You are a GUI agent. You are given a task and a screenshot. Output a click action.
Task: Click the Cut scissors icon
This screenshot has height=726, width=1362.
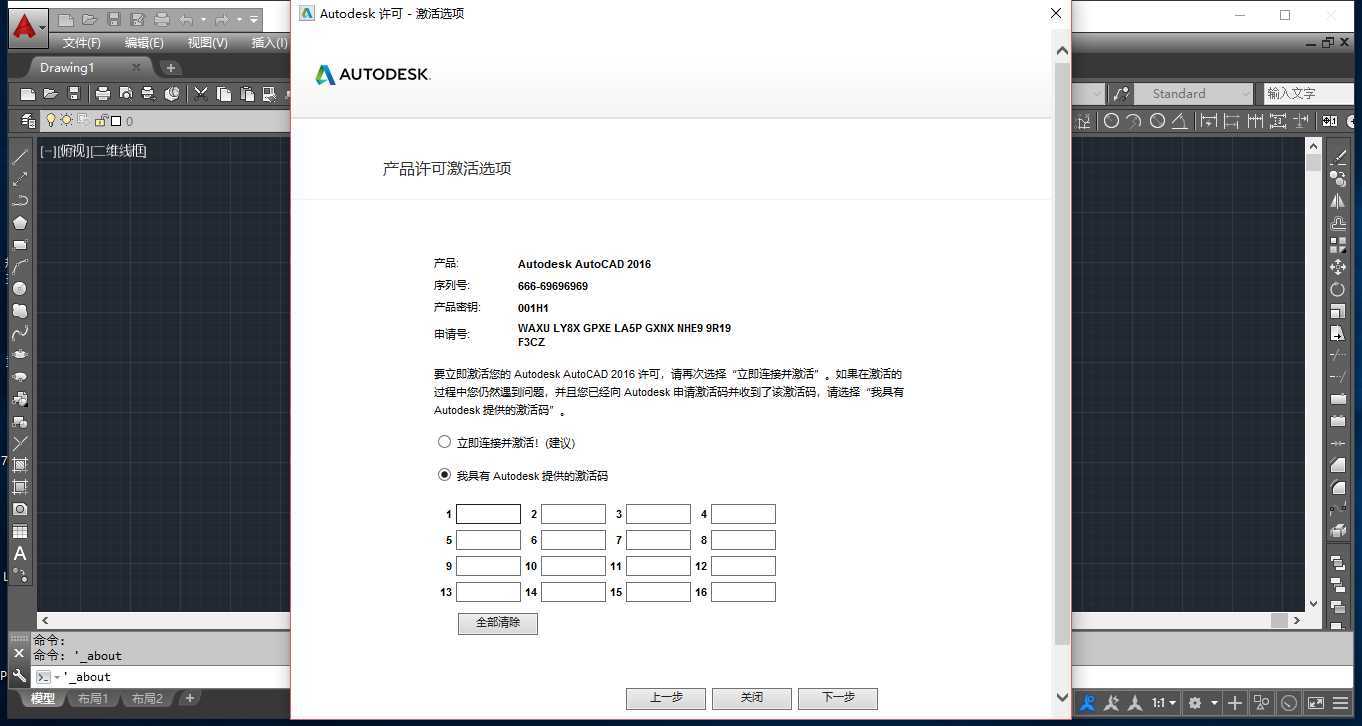click(x=201, y=93)
